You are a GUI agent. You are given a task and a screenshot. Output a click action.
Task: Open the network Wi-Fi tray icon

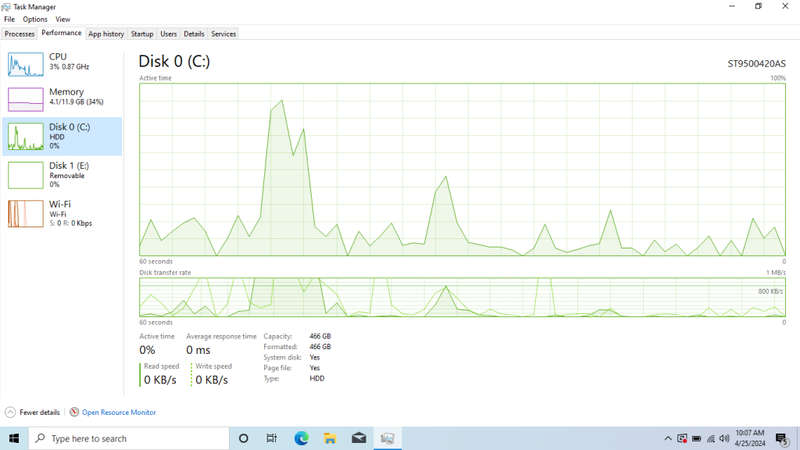[711, 439]
